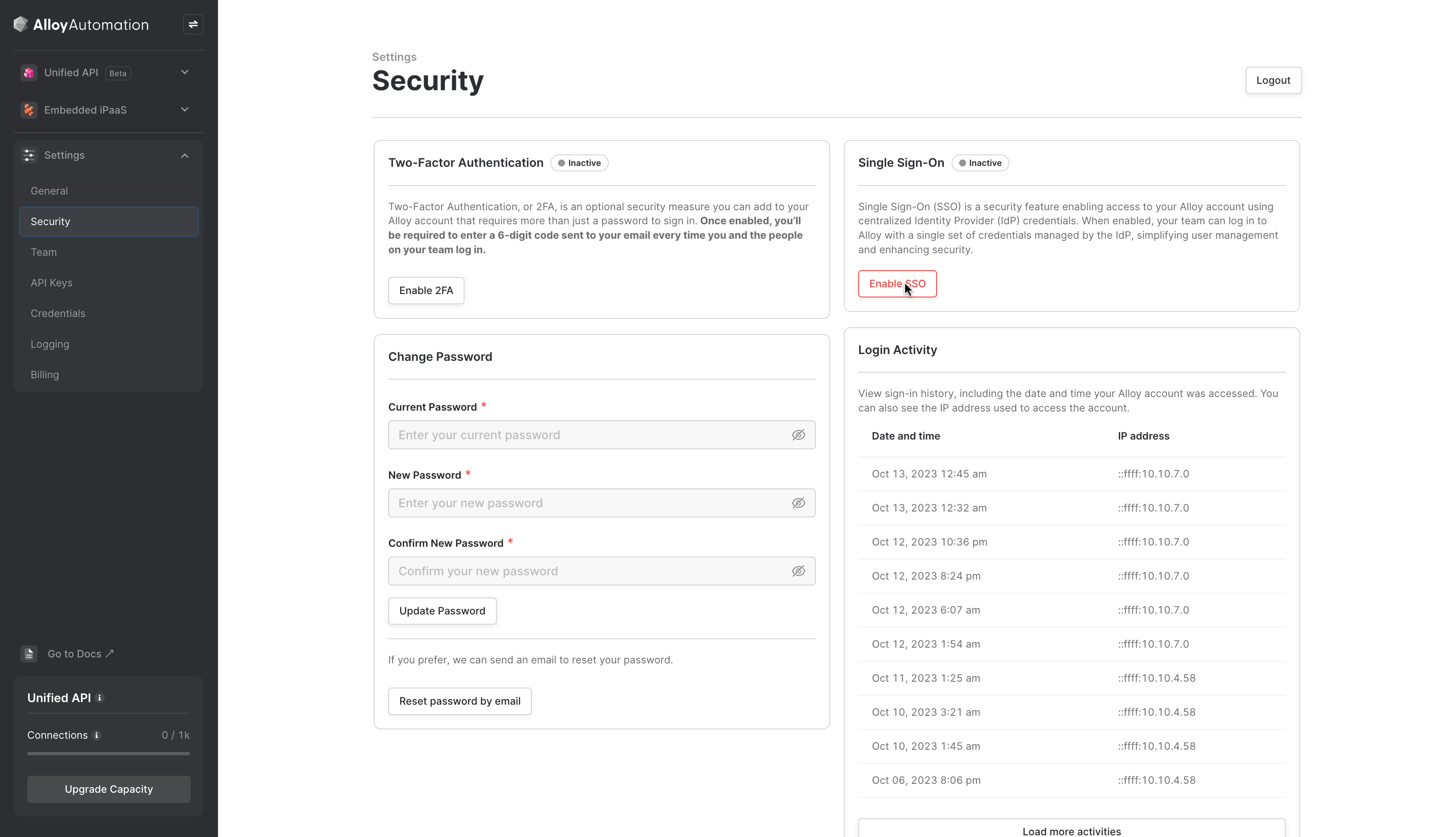Click Enable 2FA button

[426, 290]
